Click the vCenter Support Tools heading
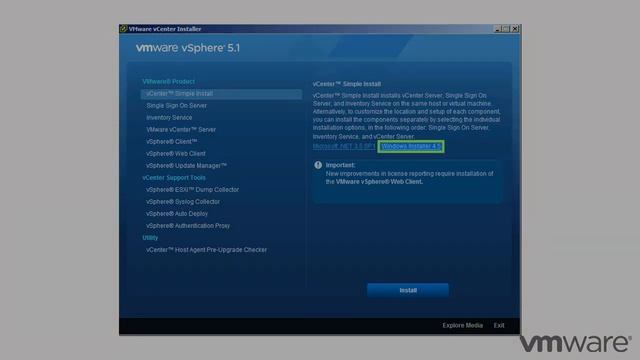This screenshot has height=360, width=640. 174,178
